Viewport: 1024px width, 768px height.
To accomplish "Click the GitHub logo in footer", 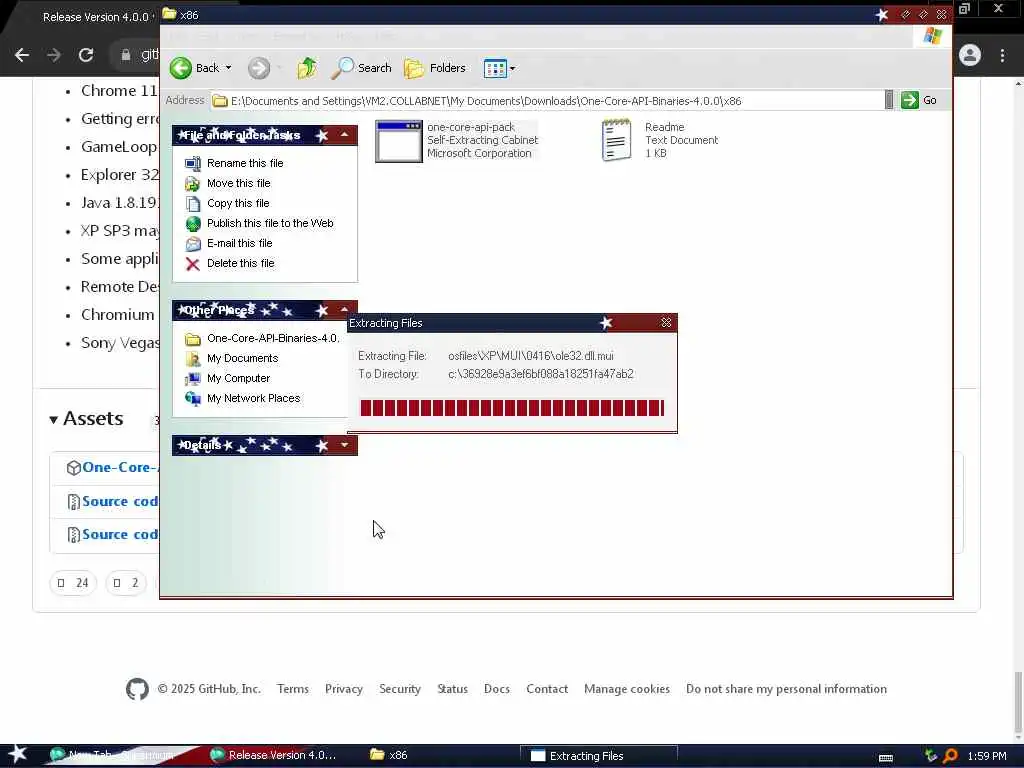I will (x=137, y=689).
